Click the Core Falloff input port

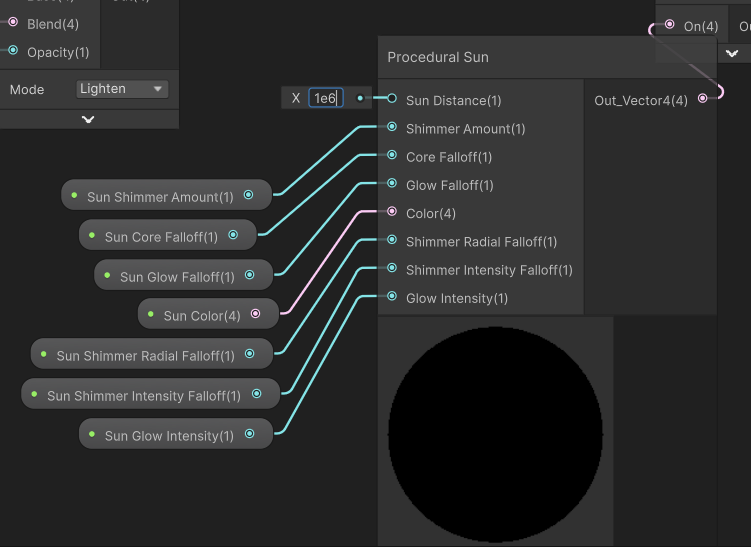pos(392,156)
